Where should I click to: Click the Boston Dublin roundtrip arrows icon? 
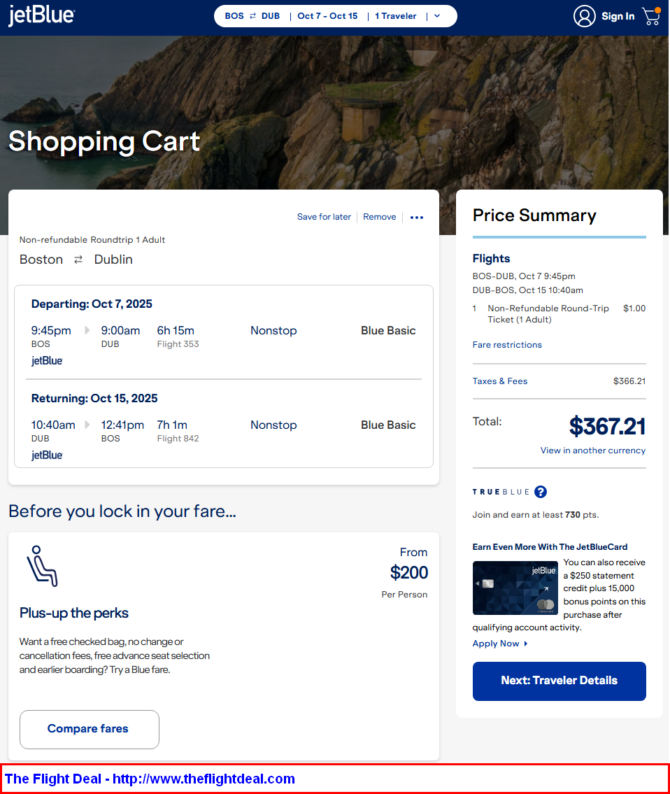pos(78,260)
